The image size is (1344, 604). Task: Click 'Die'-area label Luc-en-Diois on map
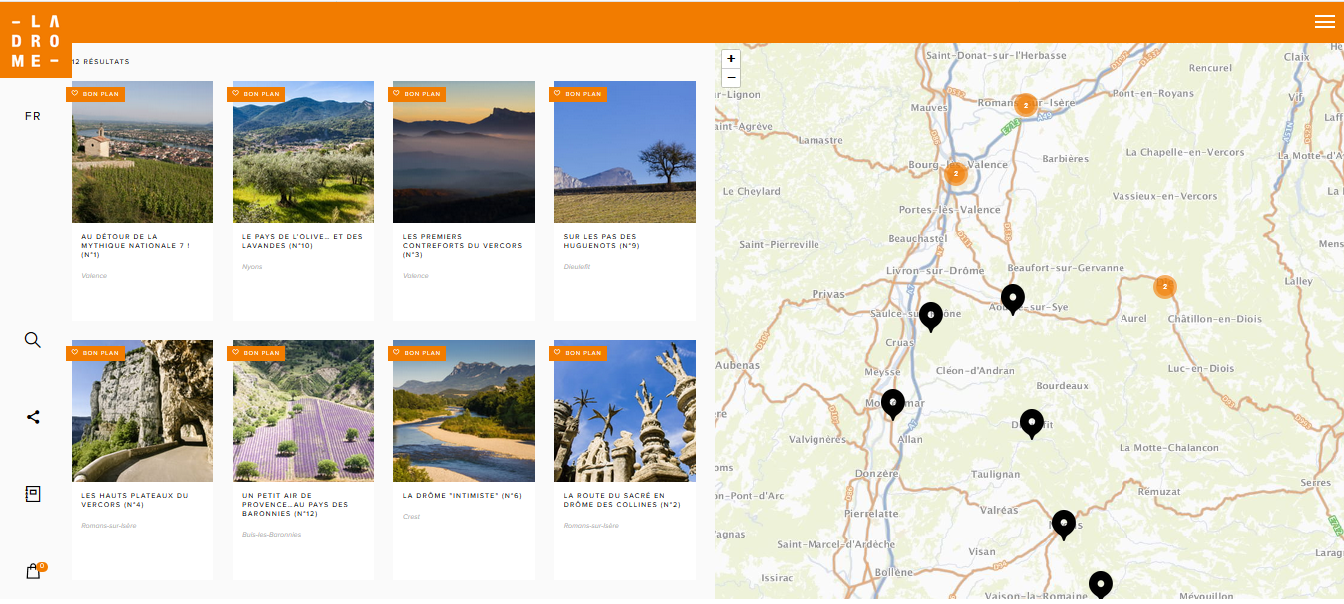[x=1201, y=369]
